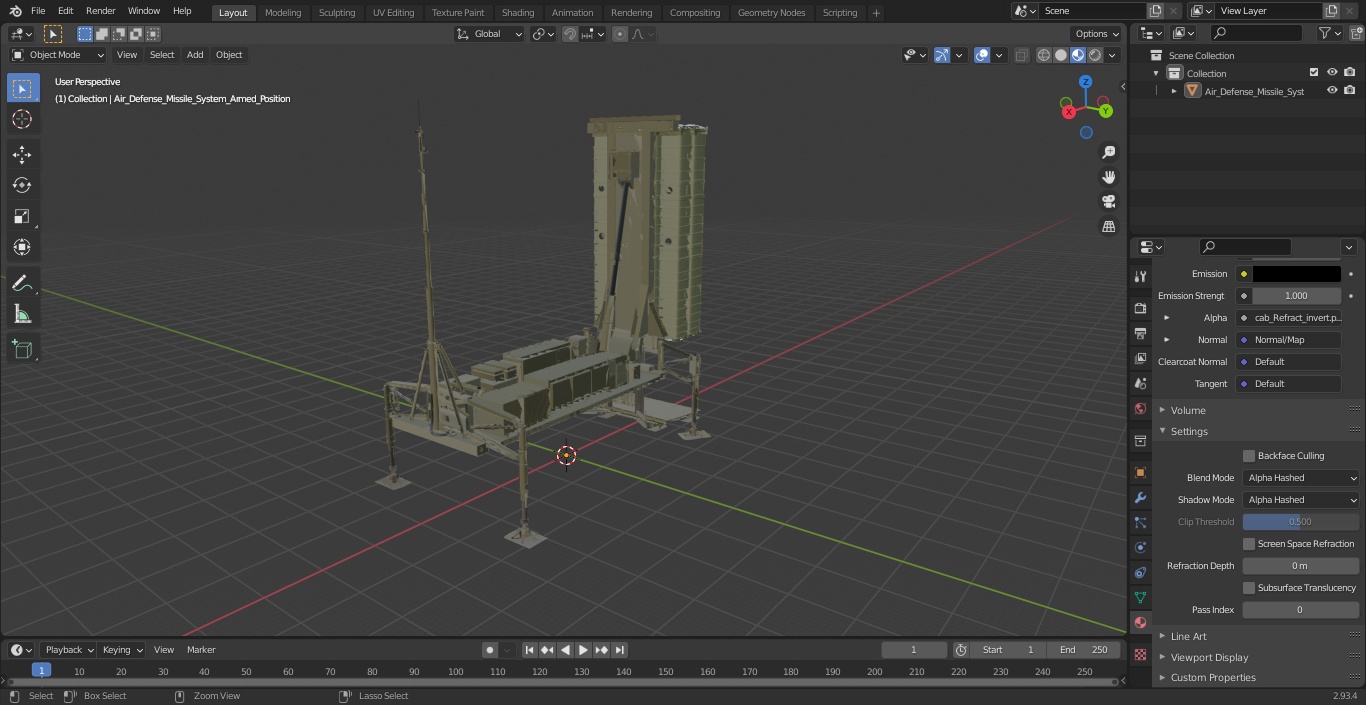
Task: Jump to the timeline end frame
Action: 620,650
